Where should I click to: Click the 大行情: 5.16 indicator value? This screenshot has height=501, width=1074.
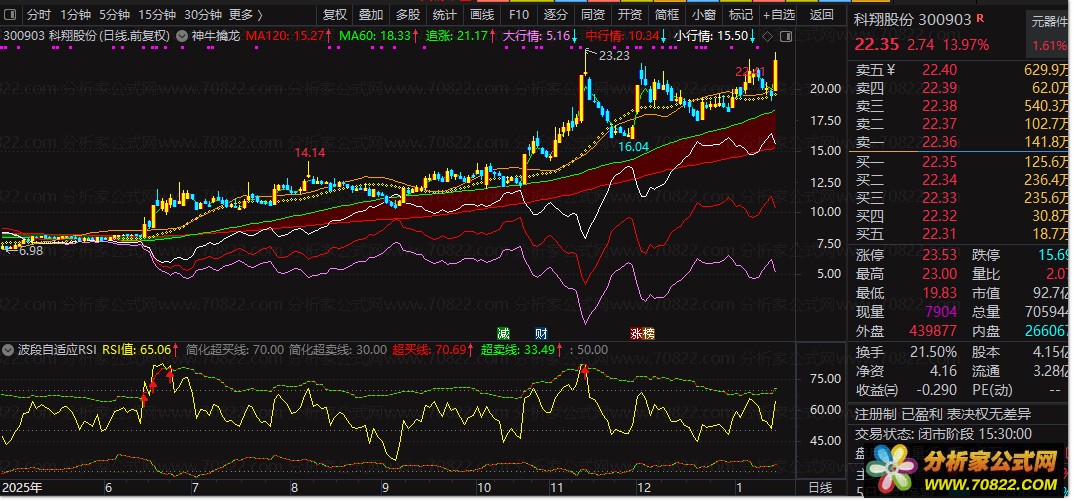pos(540,36)
